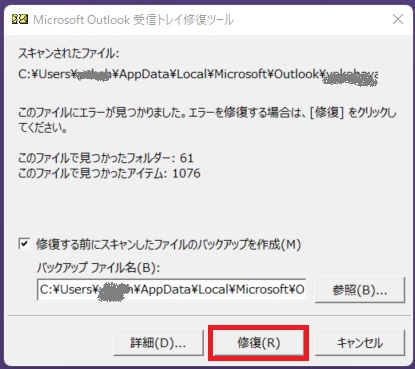Cancel with the キャンセル button

click(360, 343)
